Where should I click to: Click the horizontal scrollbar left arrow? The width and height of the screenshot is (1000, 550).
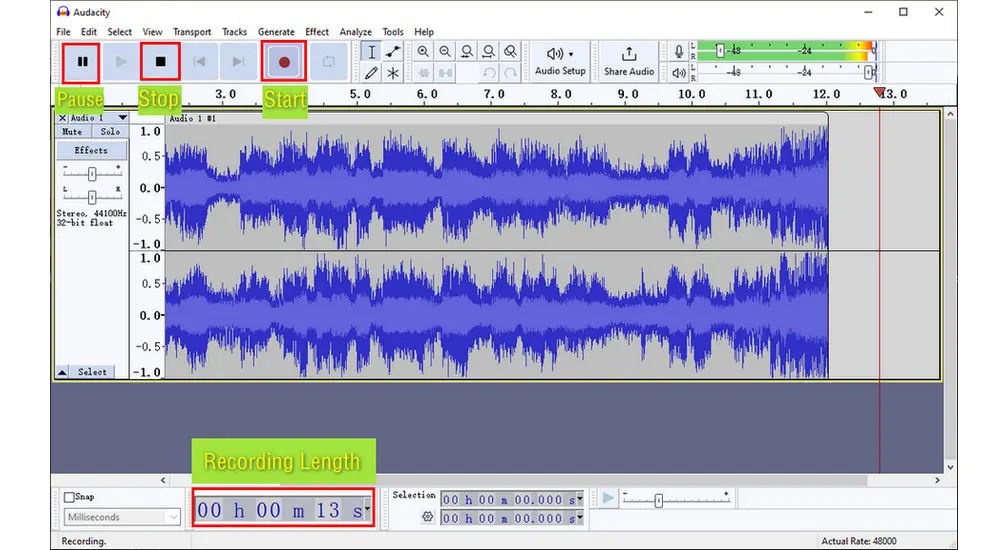[x=163, y=480]
